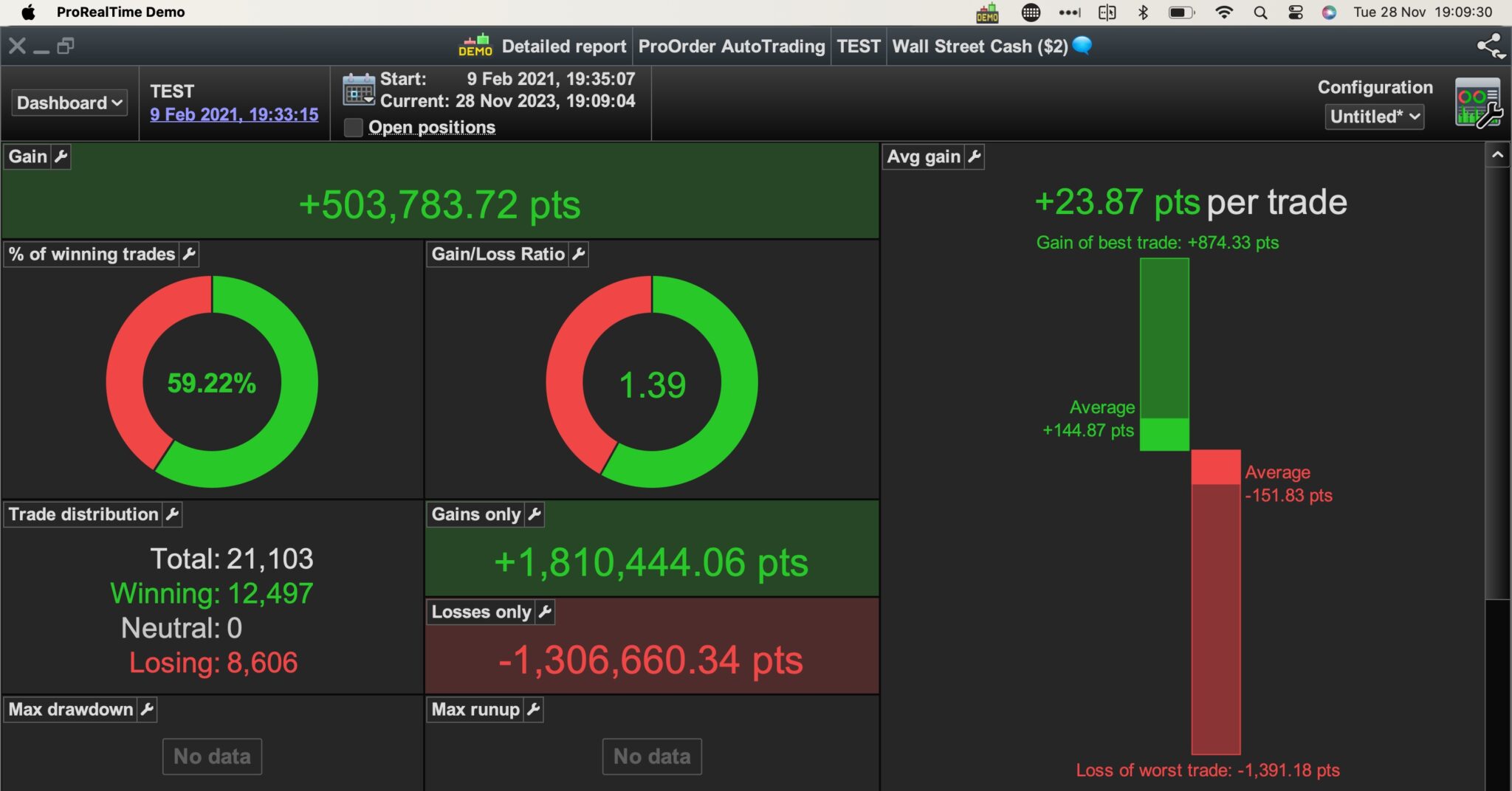Screen dimensions: 1512x791
Task: Click No data box under Max runup
Action: [x=652, y=756]
